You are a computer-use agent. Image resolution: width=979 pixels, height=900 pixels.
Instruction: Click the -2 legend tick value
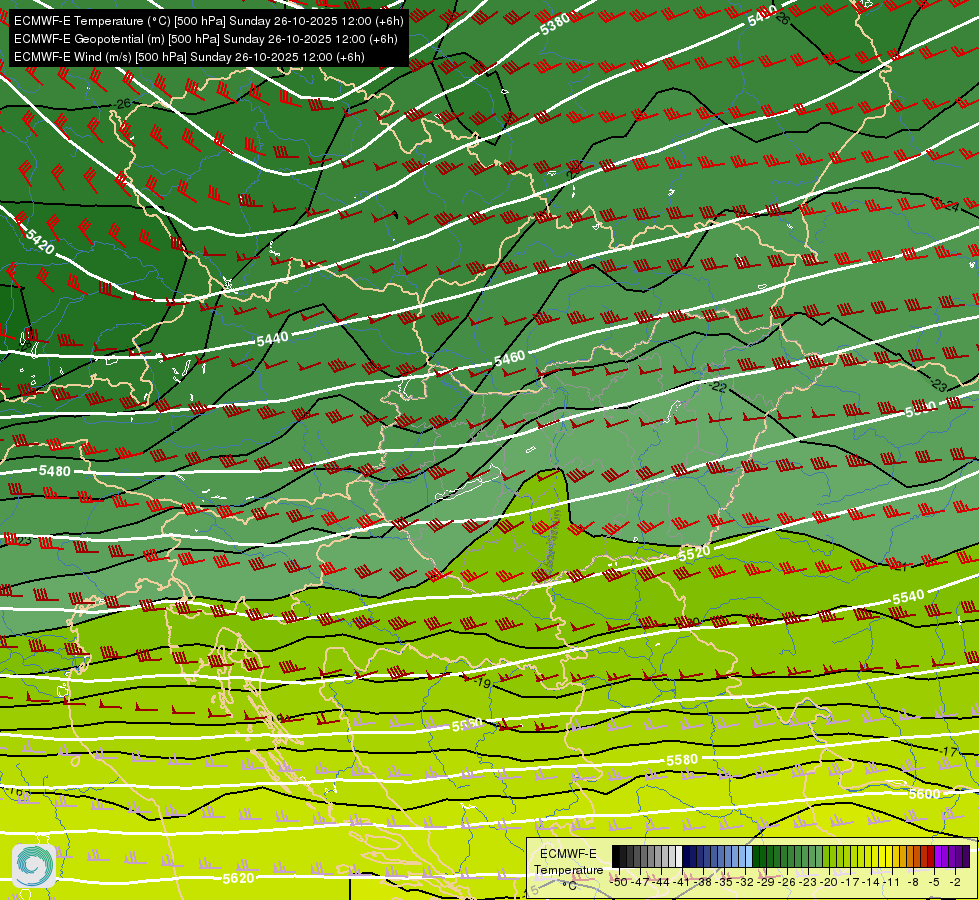[955, 883]
